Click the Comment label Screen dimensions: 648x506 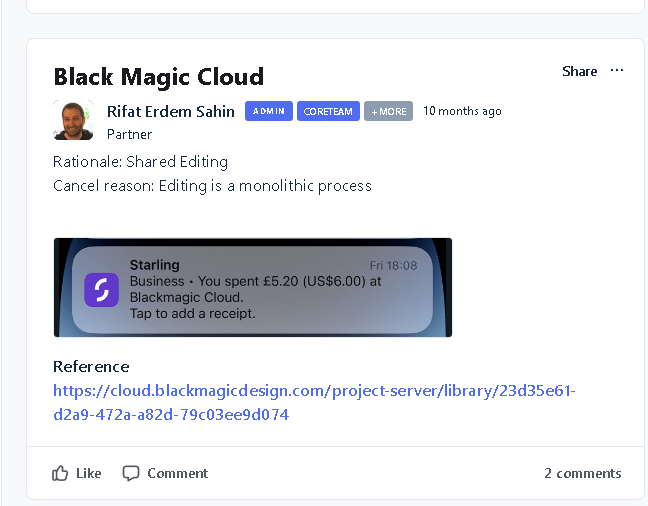point(178,473)
